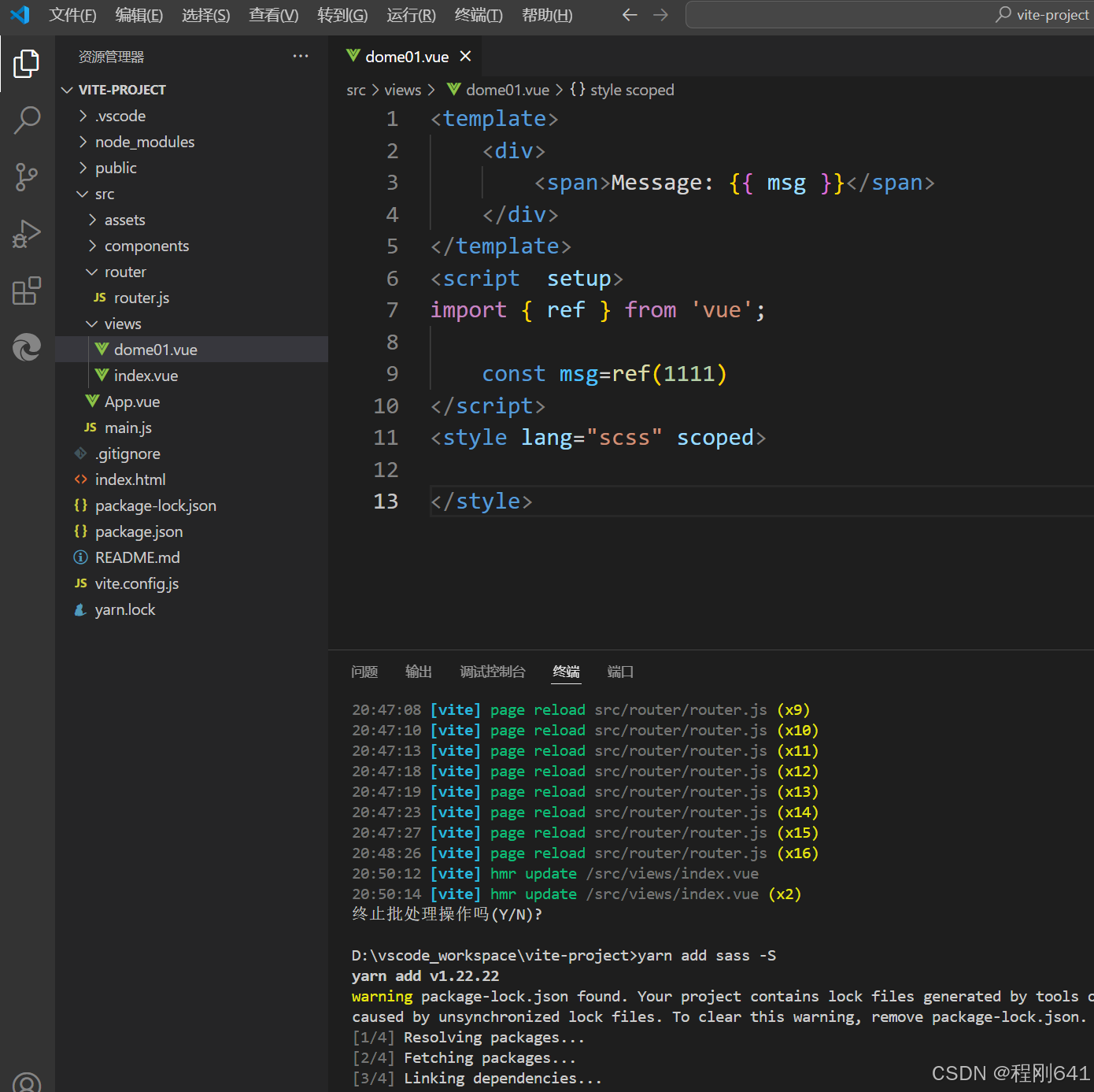Open the Run and Debug view
The image size is (1094, 1092).
pyautogui.click(x=27, y=234)
